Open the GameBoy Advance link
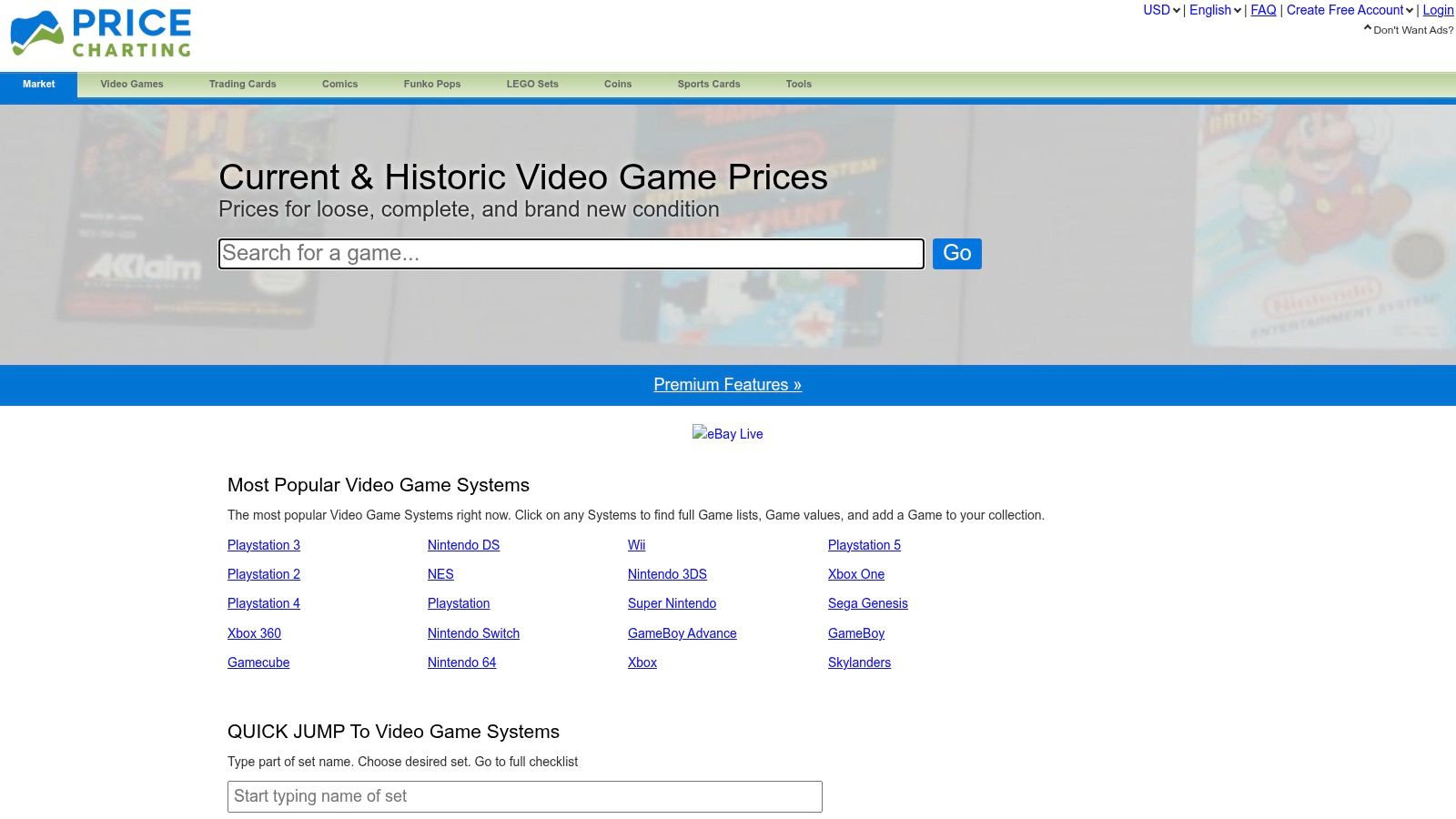Viewport: 1456px width, 819px height. pyautogui.click(x=682, y=633)
